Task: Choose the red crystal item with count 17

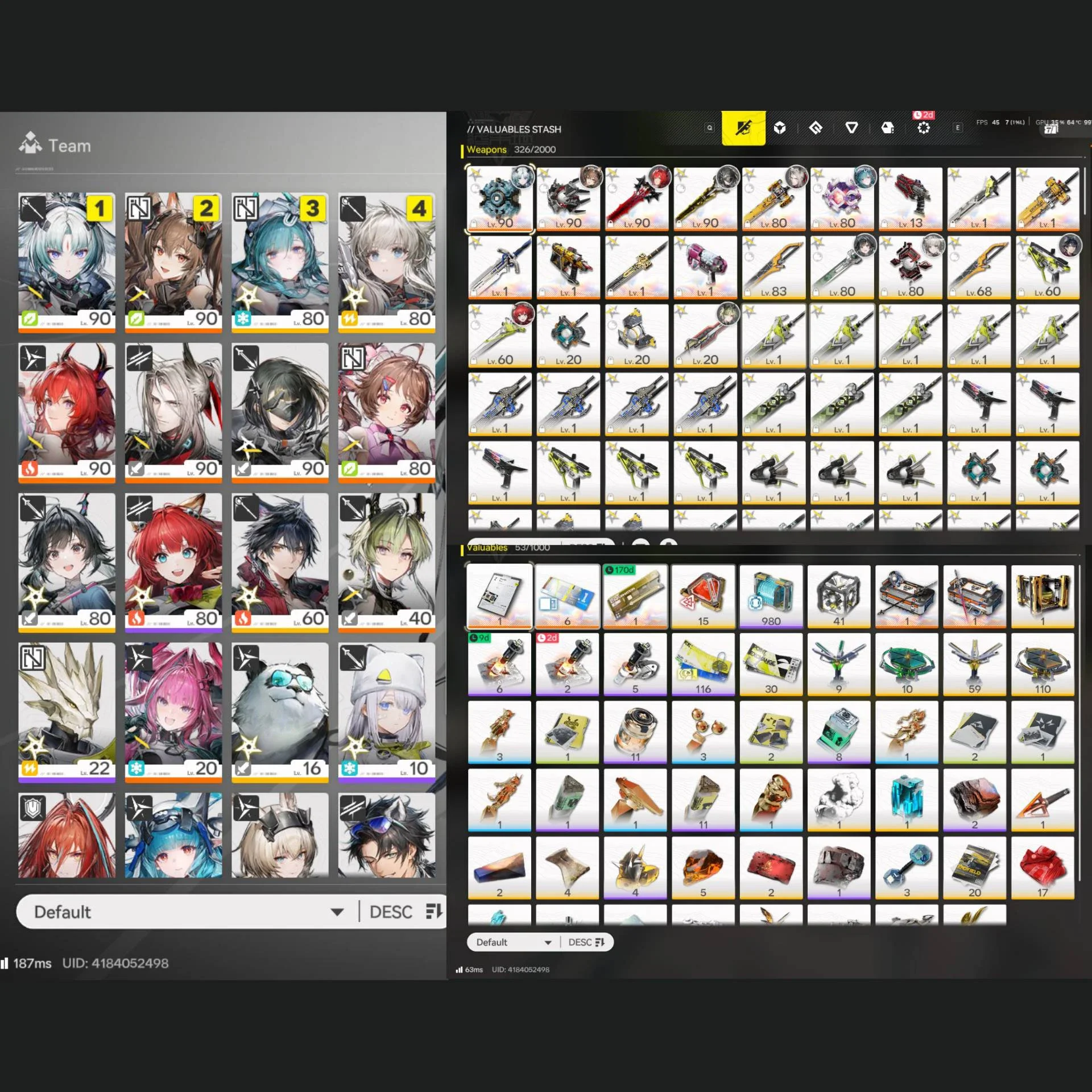Action: [1043, 867]
